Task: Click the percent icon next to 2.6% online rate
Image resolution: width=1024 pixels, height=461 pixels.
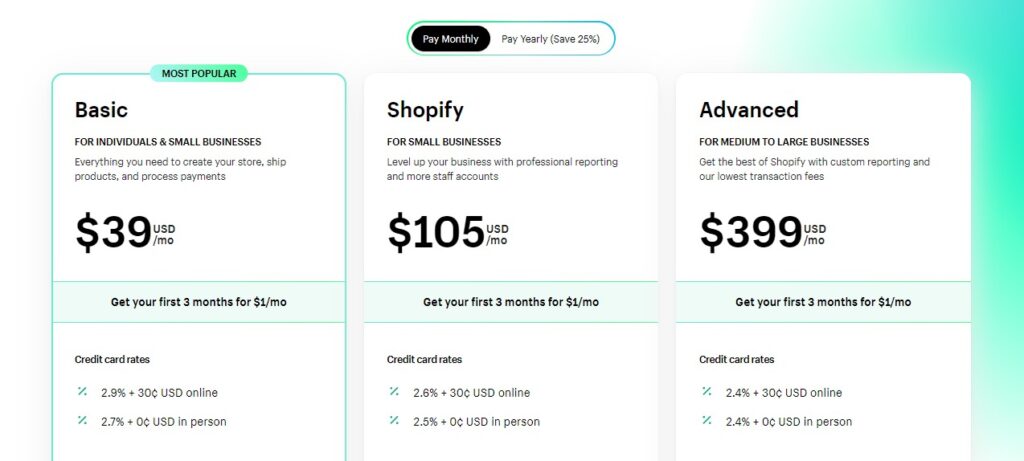Action: (x=394, y=392)
